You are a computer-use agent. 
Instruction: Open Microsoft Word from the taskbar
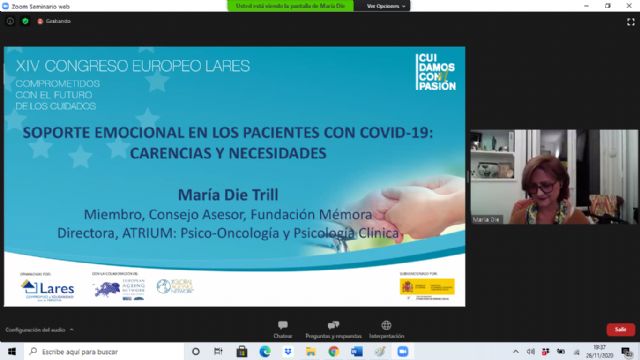(x=356, y=351)
